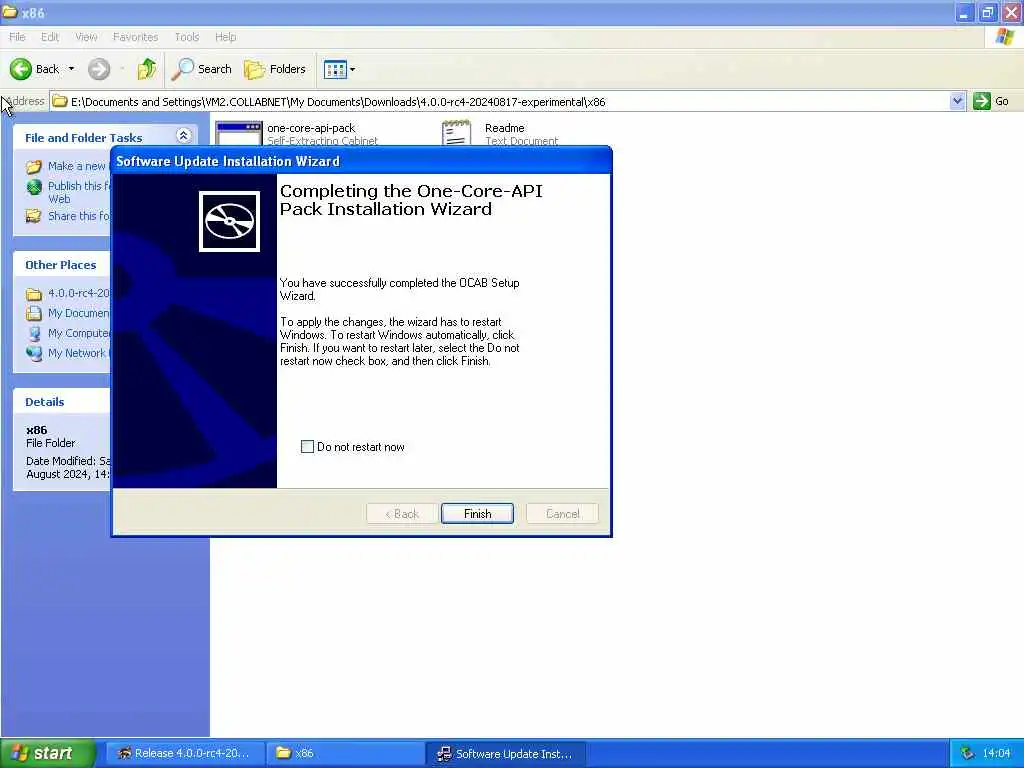This screenshot has height=768, width=1024.
Task: Switch to Software Update Installation taskbar button
Action: [x=505, y=754]
